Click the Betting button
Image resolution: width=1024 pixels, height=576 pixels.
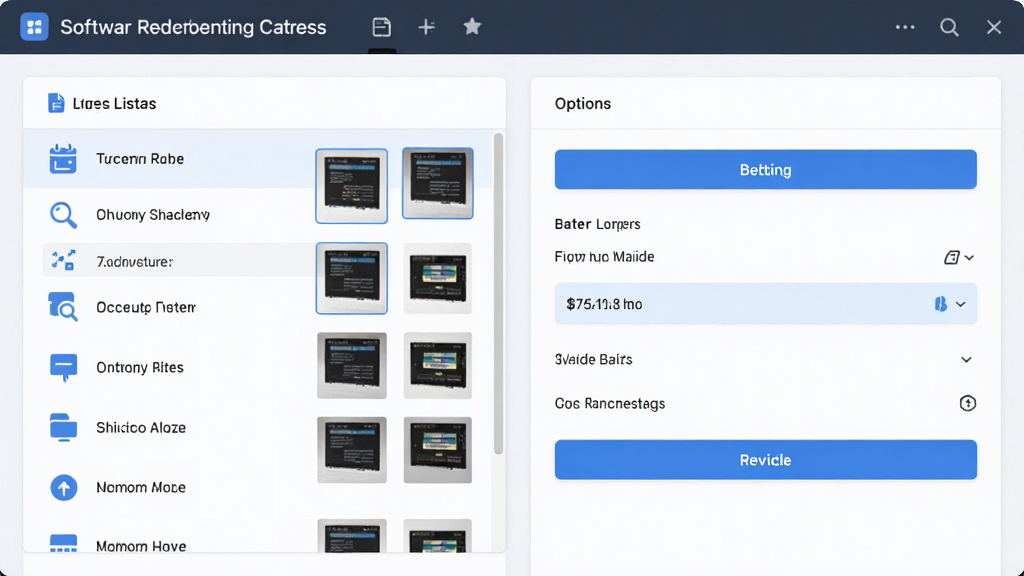click(x=765, y=170)
